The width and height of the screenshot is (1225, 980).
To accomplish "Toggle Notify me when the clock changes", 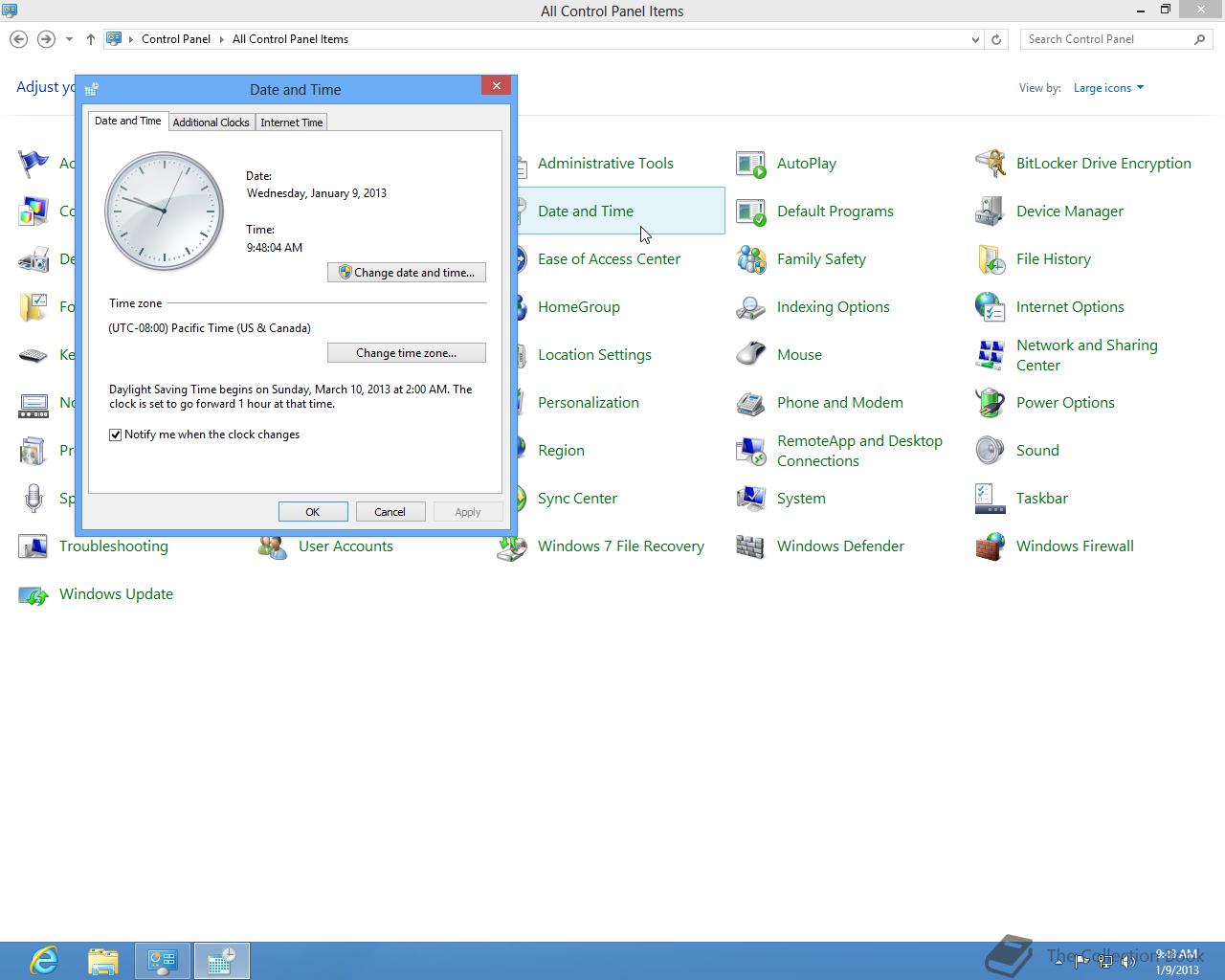I will 116,434.
